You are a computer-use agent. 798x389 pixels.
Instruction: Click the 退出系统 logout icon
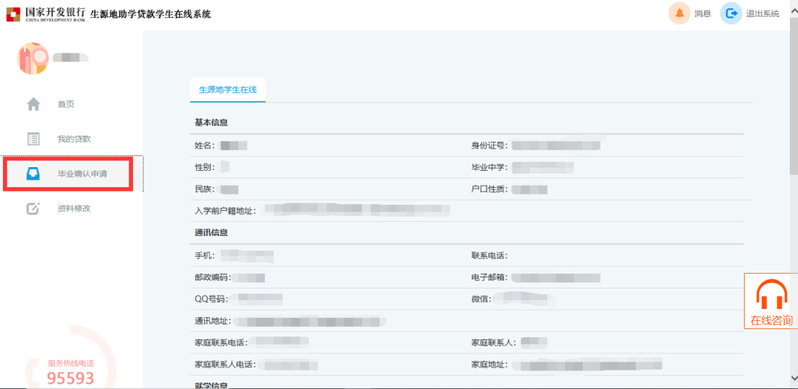[731, 14]
